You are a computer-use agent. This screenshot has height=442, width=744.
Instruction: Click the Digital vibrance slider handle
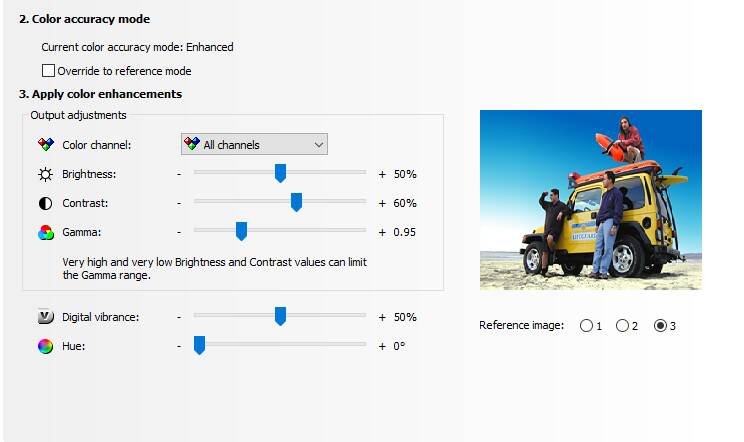click(280, 317)
